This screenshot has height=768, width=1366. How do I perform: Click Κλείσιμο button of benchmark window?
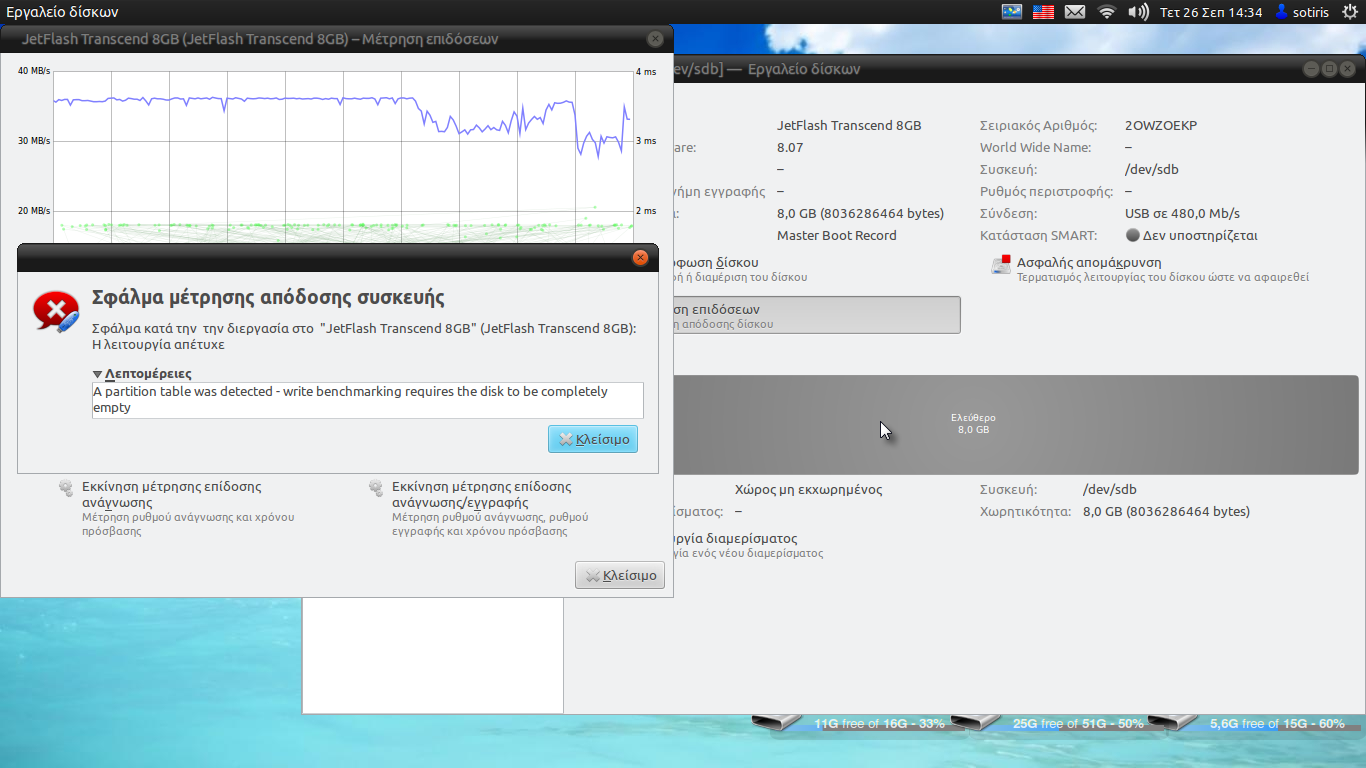click(620, 575)
